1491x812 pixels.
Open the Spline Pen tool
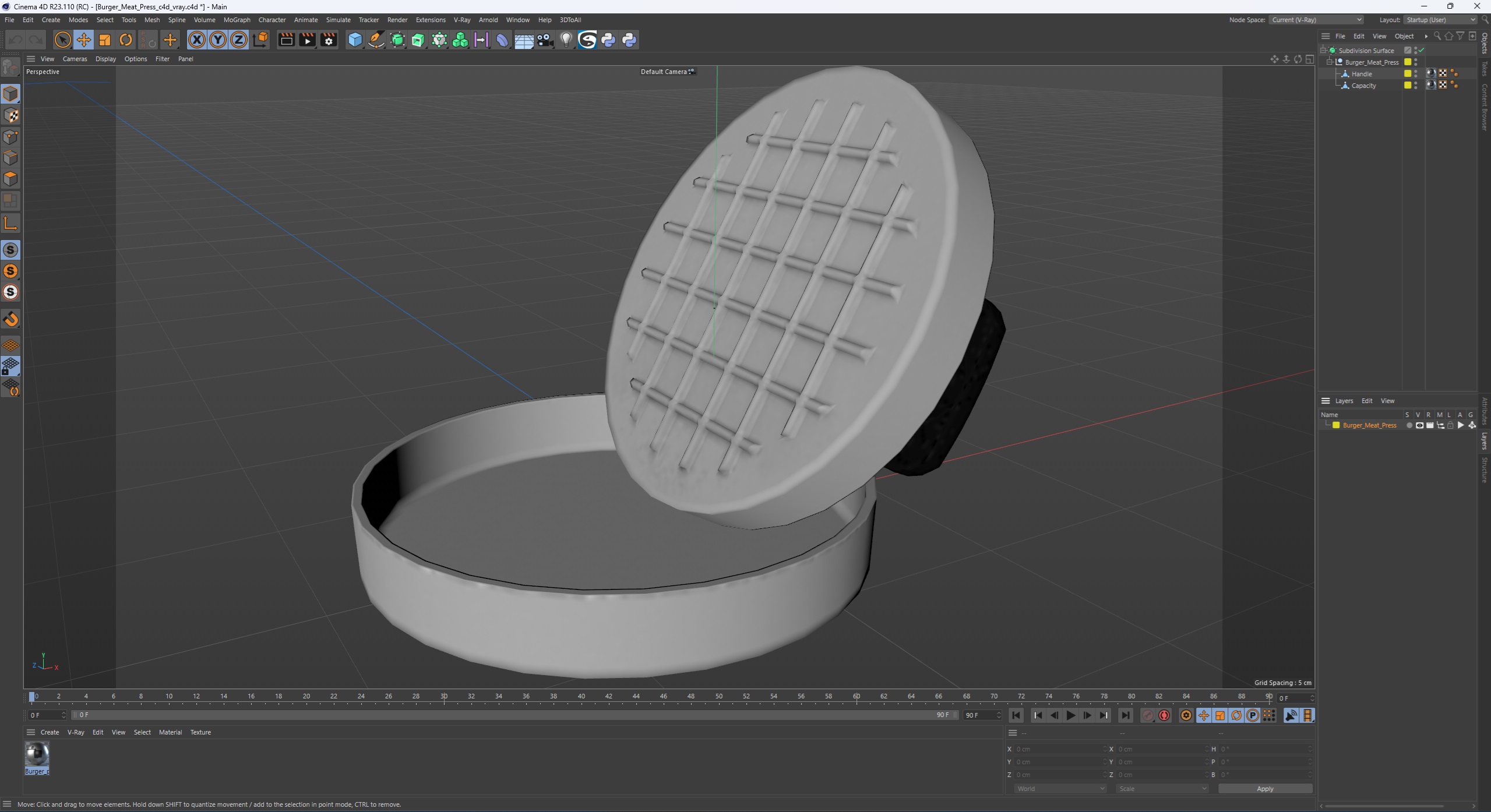[x=376, y=40]
